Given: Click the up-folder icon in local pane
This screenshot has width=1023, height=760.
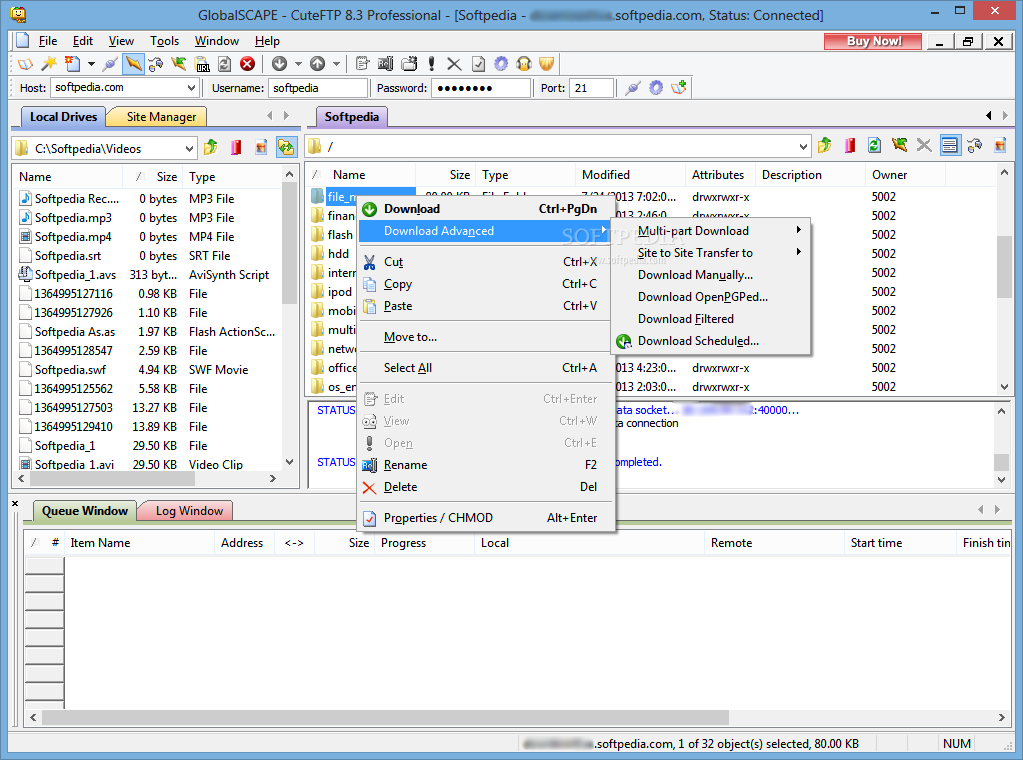Looking at the screenshot, I should pos(211,148).
